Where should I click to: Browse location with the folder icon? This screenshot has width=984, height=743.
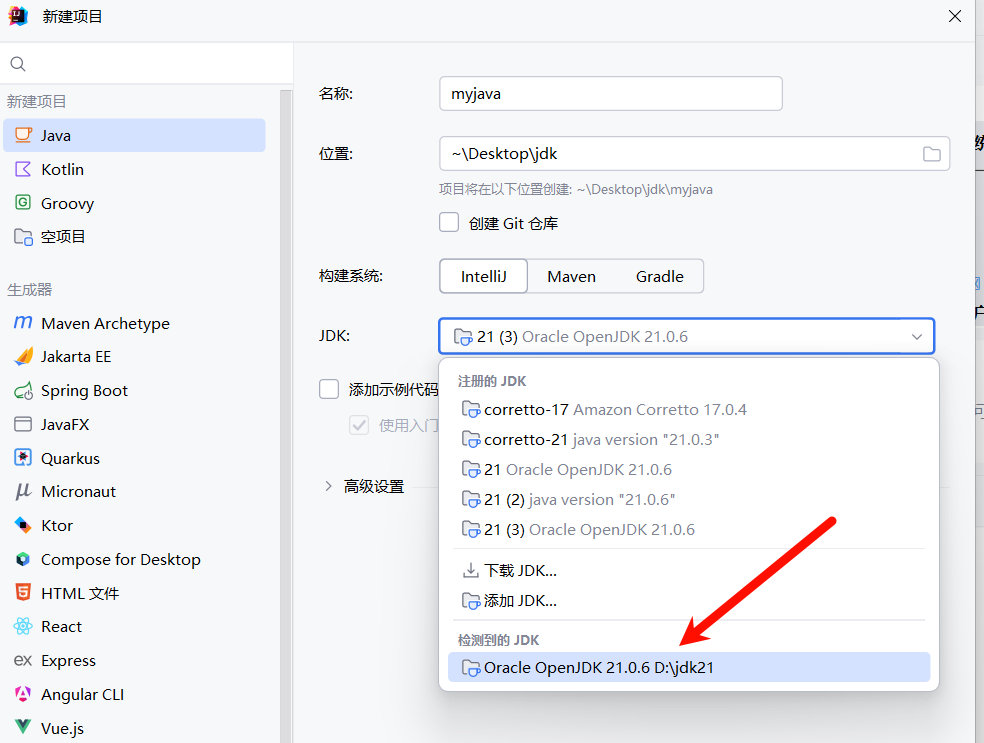[931, 154]
